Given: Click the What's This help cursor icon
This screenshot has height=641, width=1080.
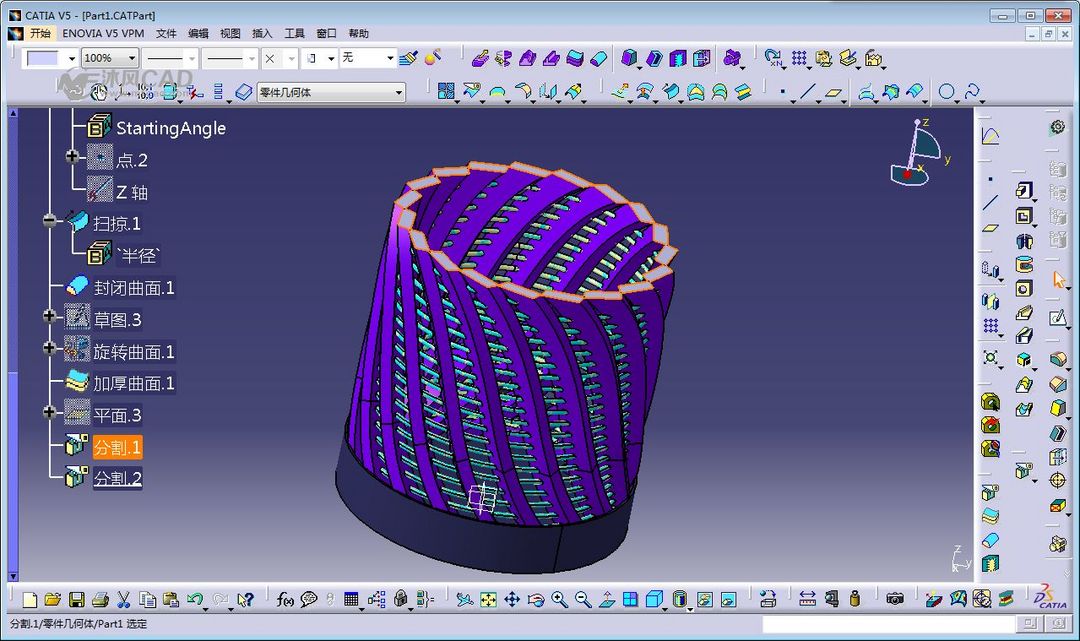Looking at the screenshot, I should point(245,600).
